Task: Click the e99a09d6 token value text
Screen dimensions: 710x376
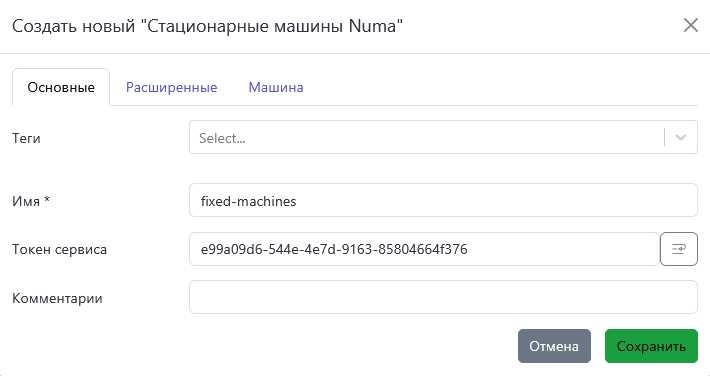Action: click(334, 249)
